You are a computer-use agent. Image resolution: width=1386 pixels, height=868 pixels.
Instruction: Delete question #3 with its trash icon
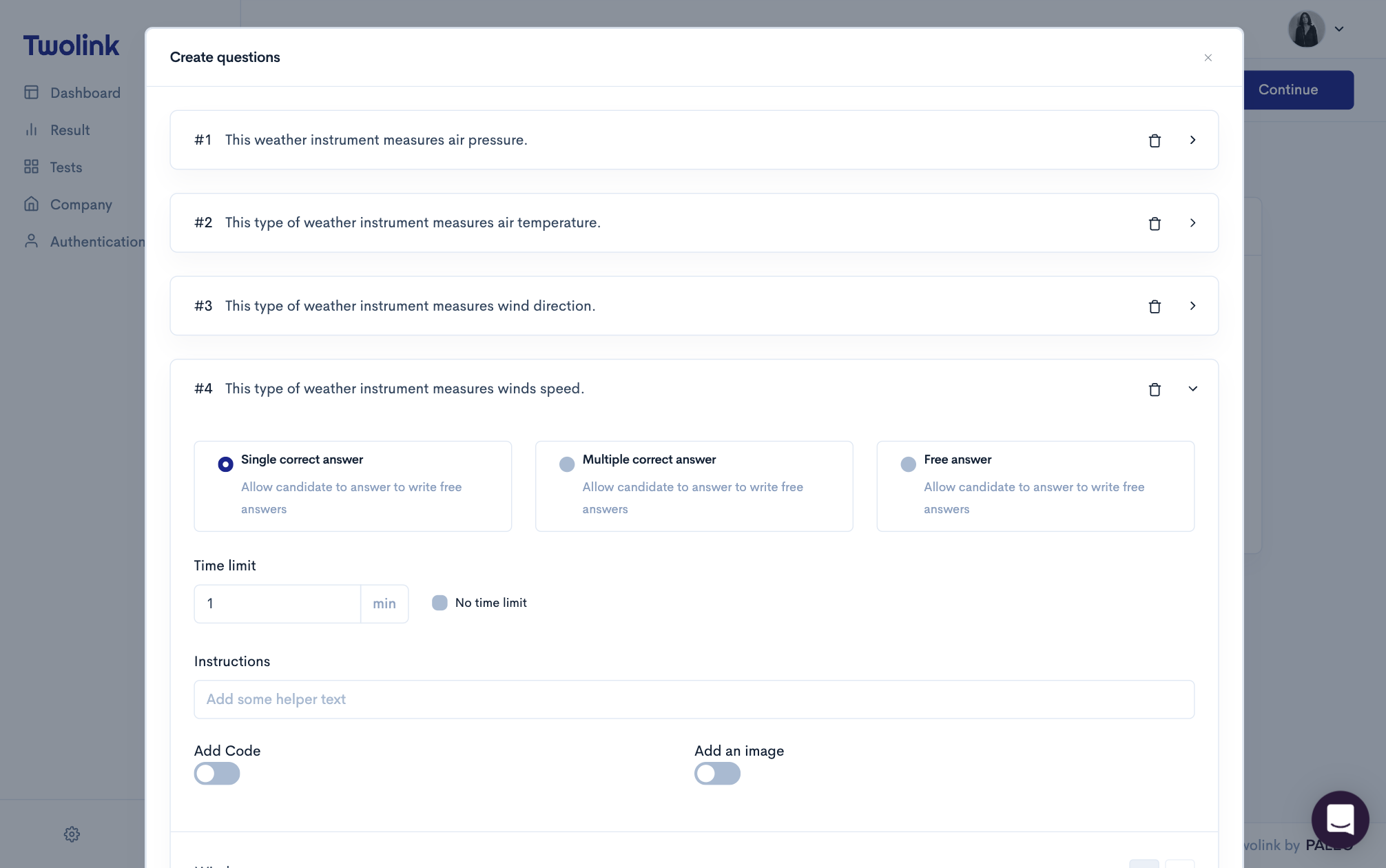pyautogui.click(x=1155, y=306)
